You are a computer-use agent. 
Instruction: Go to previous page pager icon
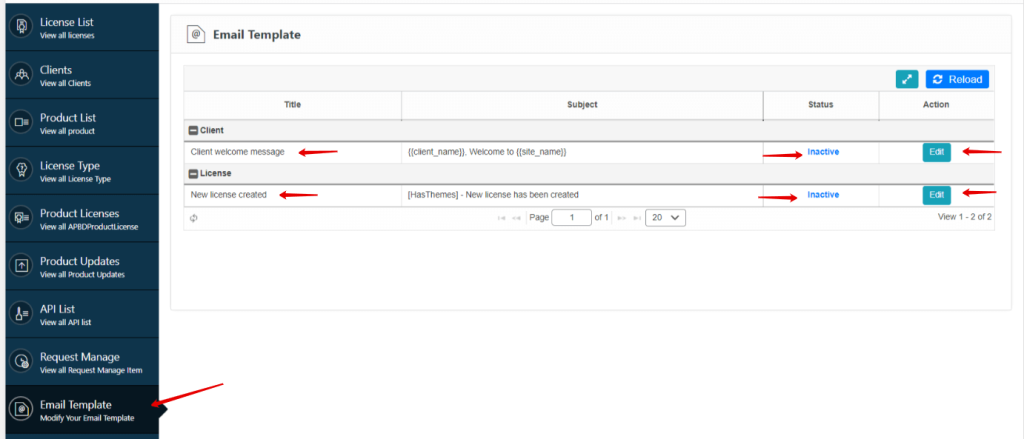(517, 218)
